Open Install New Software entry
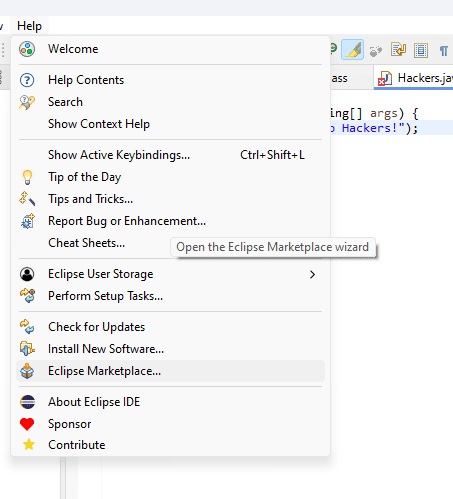453x499 pixels. 170,349
